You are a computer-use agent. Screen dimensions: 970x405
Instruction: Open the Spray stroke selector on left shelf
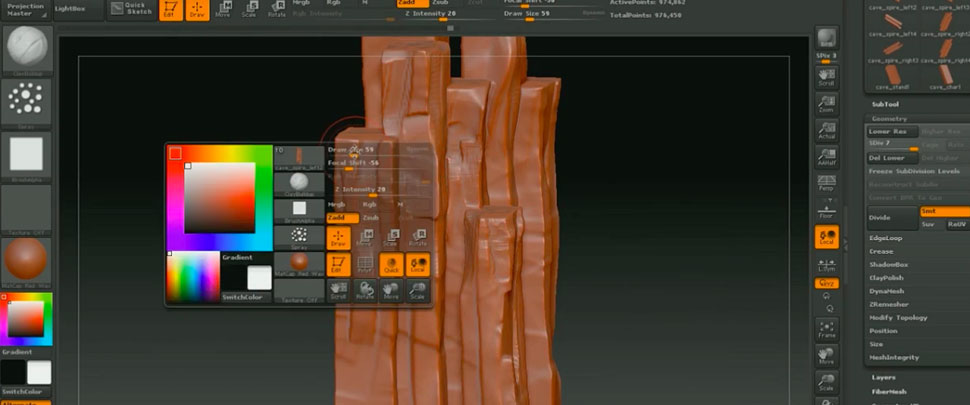[x=27, y=103]
